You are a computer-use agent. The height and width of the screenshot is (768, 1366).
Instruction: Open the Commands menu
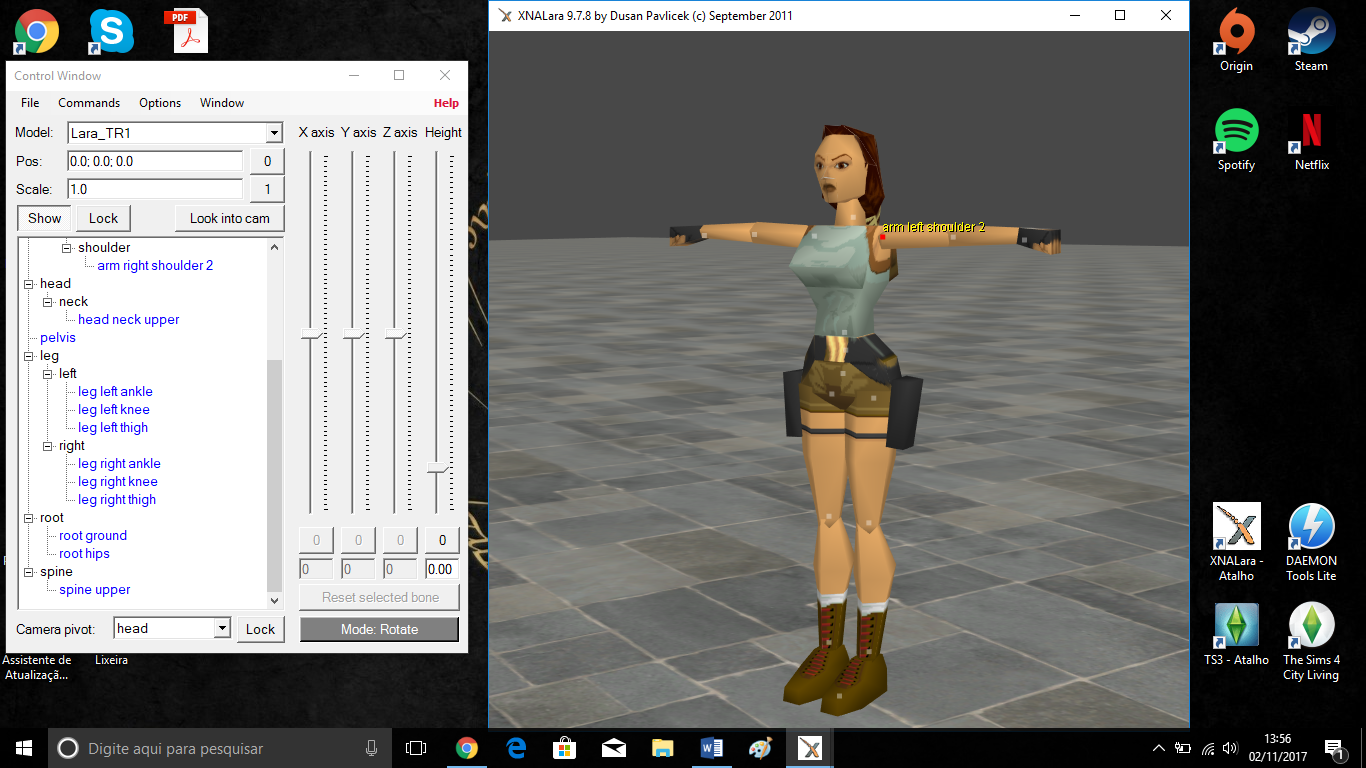89,102
